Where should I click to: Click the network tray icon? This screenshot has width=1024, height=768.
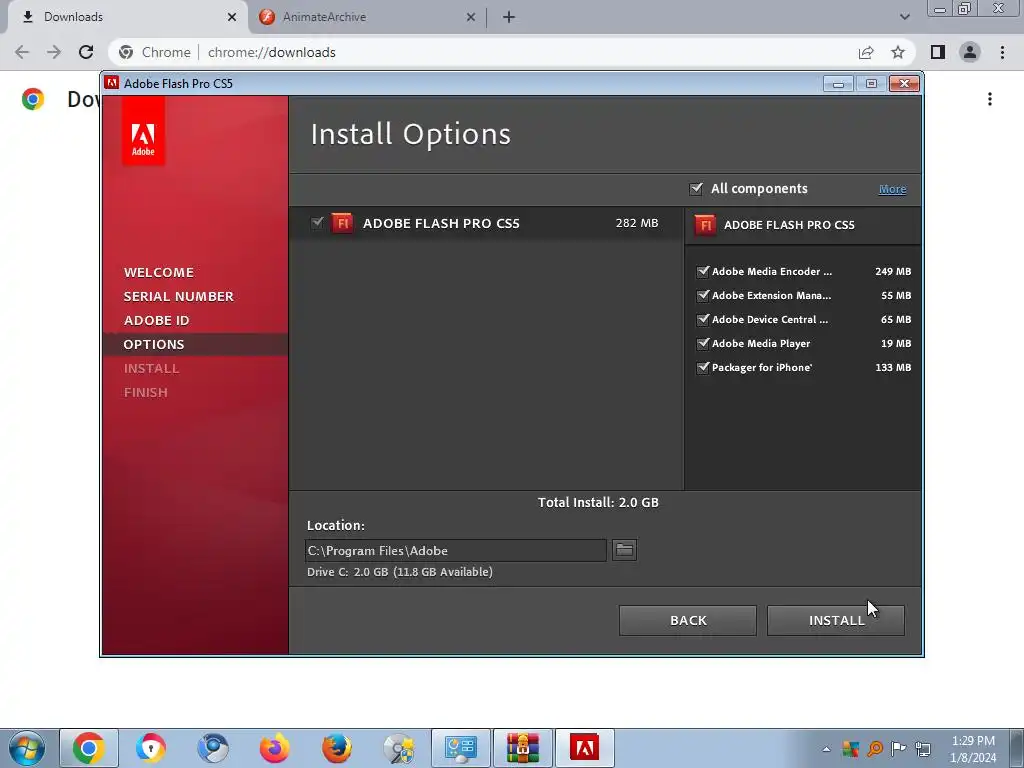pyautogui.click(x=923, y=749)
